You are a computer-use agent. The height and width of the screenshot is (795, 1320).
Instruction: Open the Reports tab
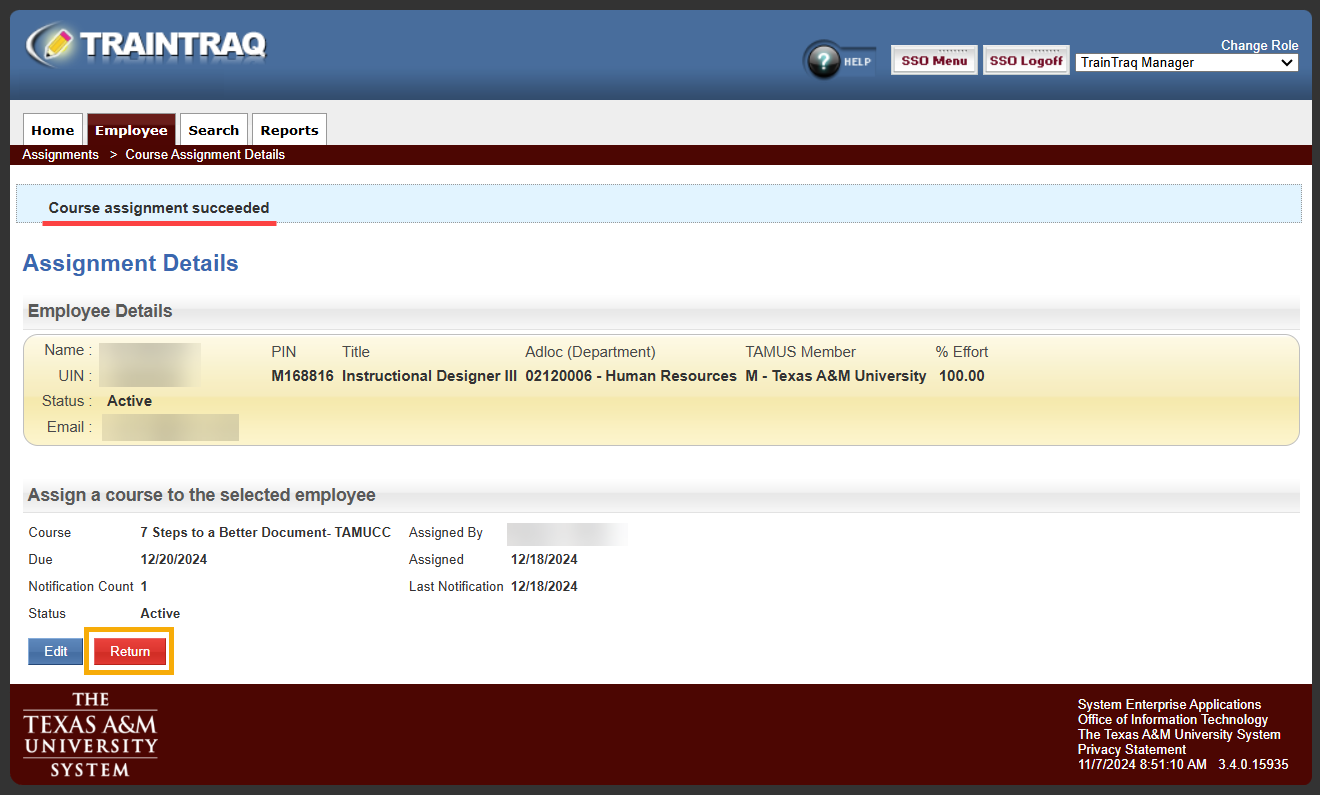tap(289, 130)
